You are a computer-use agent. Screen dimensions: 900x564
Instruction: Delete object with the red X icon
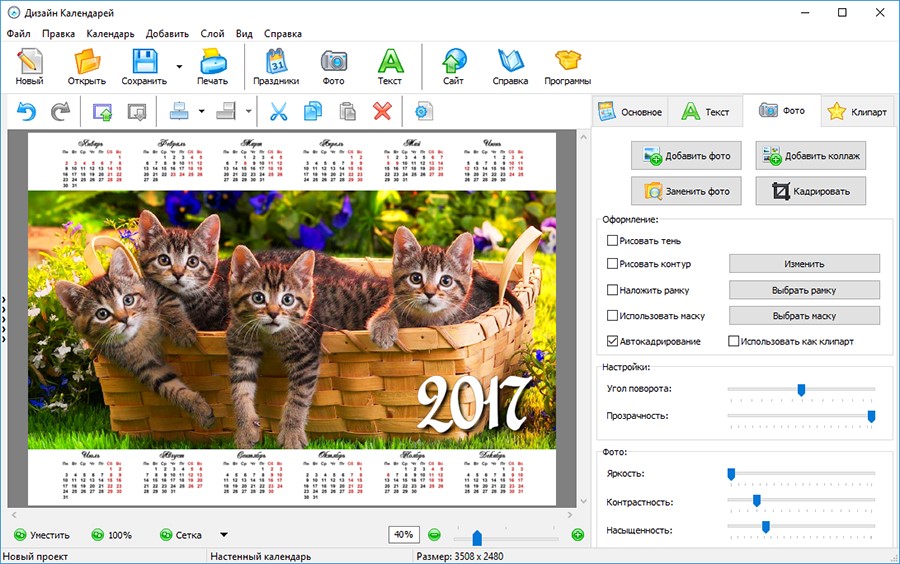point(382,111)
